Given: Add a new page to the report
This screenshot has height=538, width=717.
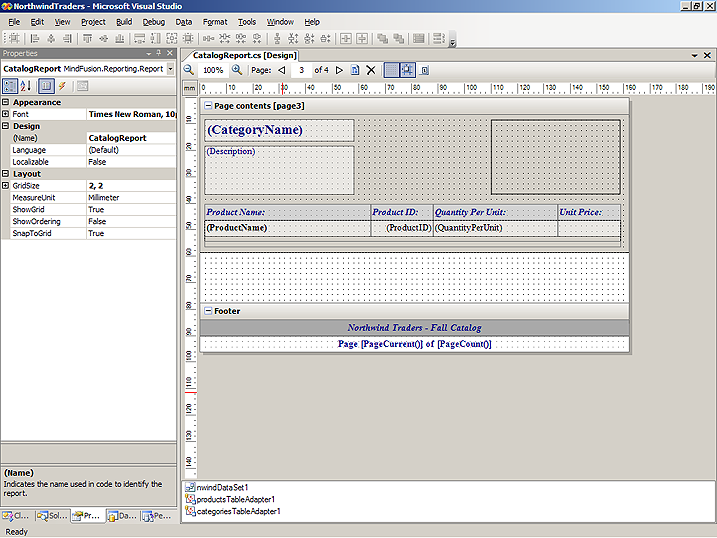Looking at the screenshot, I should tap(355, 70).
